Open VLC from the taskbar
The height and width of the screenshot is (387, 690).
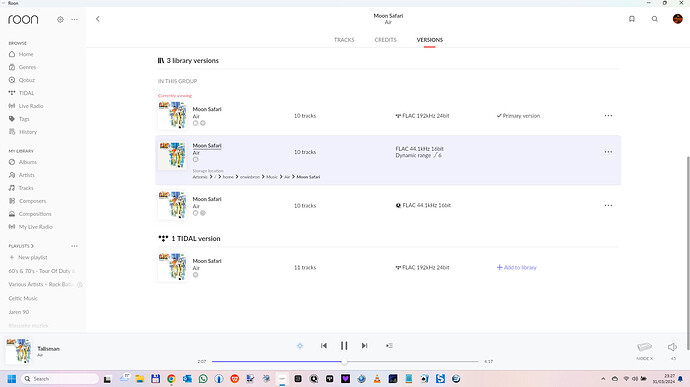pos(377,379)
